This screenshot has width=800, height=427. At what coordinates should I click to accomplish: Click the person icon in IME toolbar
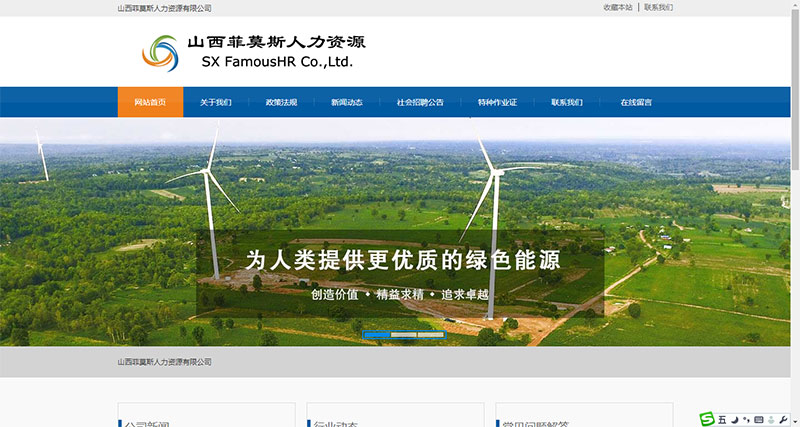(770, 418)
